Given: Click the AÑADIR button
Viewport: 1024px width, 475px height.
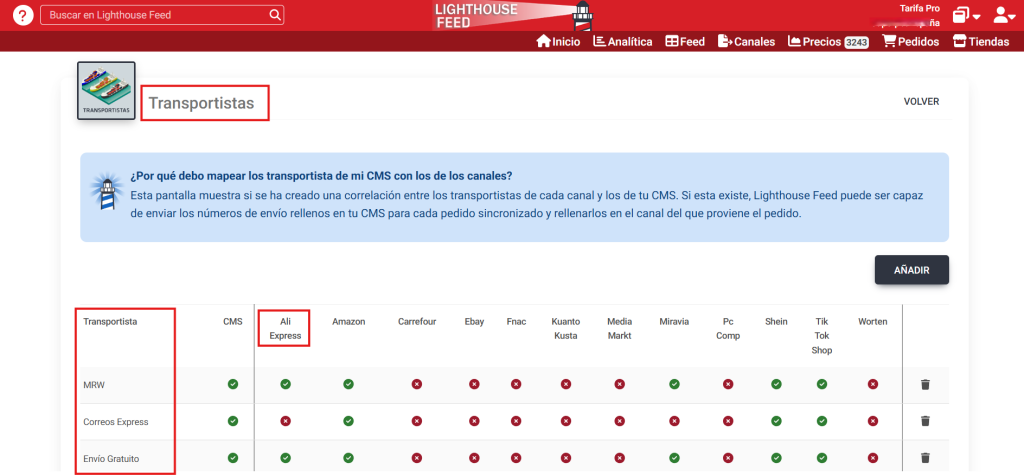Looking at the screenshot, I should [x=912, y=270].
